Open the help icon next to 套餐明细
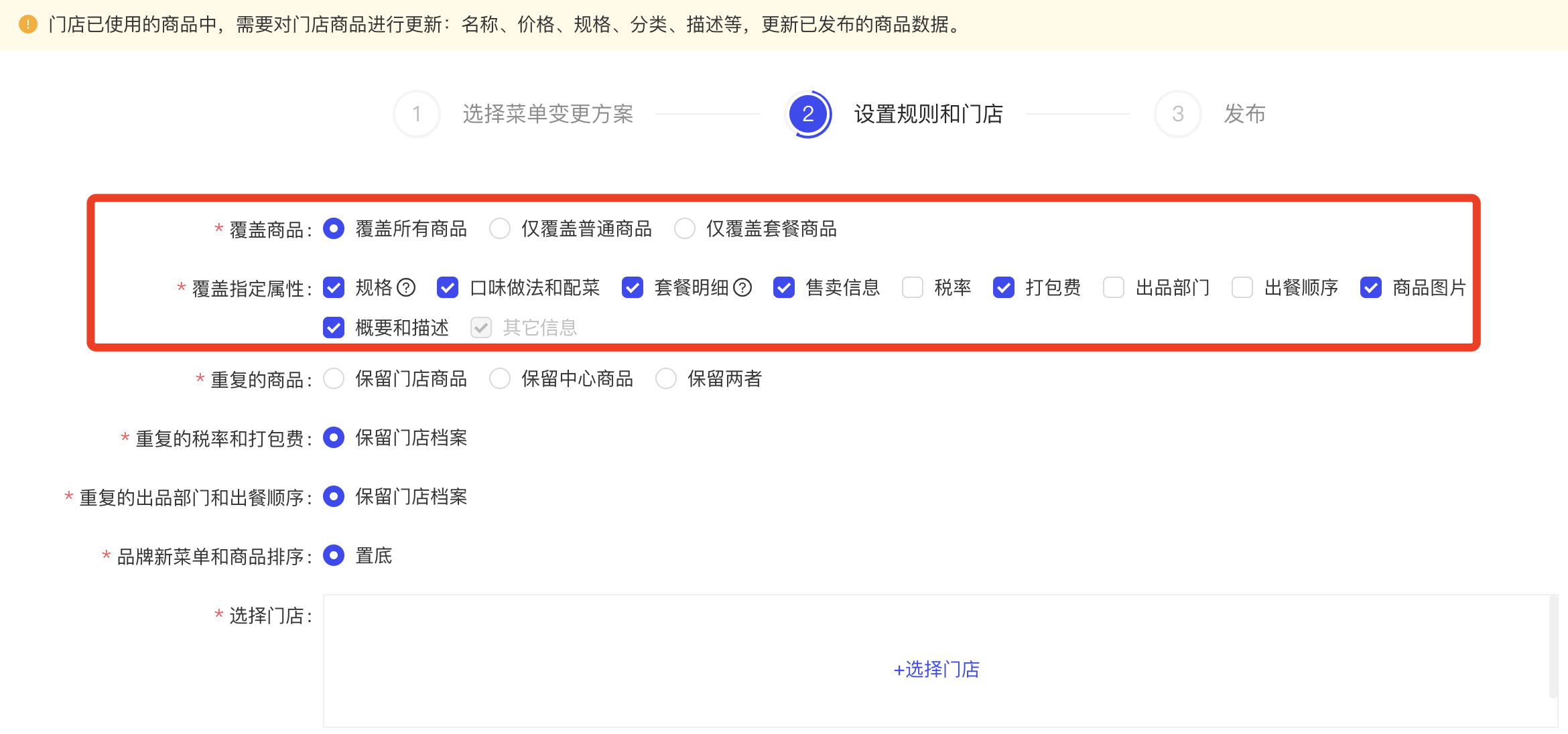Screen dimensions: 1568x734 pyautogui.click(x=742, y=288)
